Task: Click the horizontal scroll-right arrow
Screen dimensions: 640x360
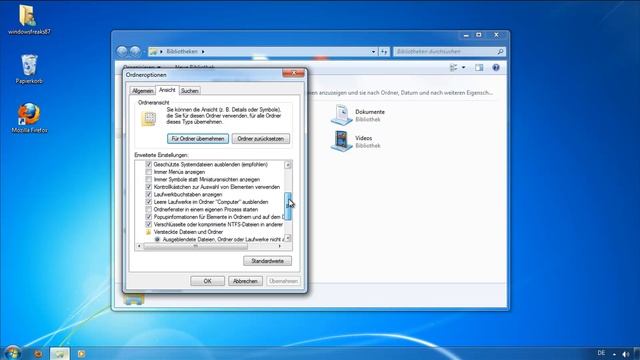Action: pyautogui.click(x=280, y=246)
